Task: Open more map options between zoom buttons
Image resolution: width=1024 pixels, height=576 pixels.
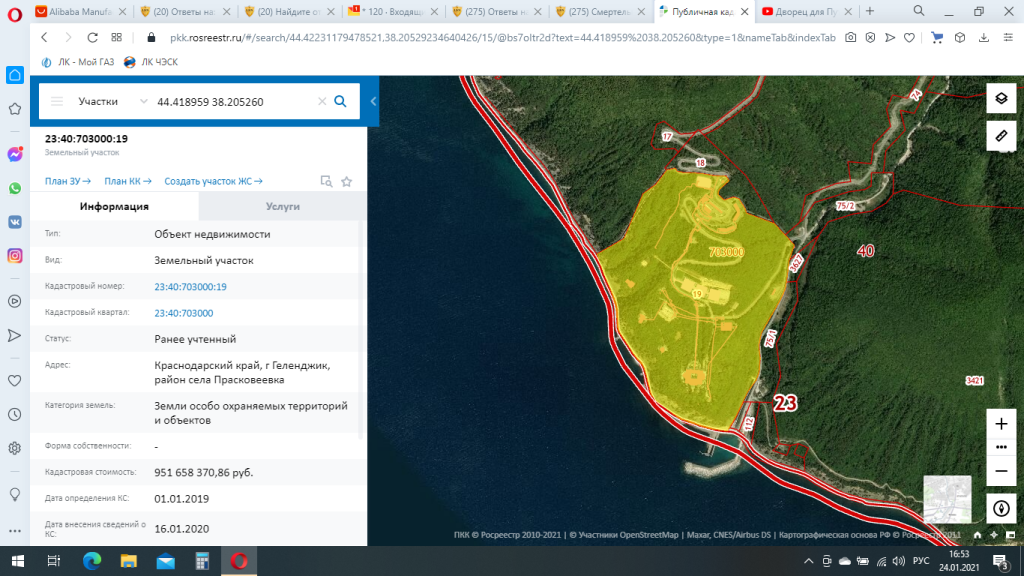Action: pos(1001,447)
